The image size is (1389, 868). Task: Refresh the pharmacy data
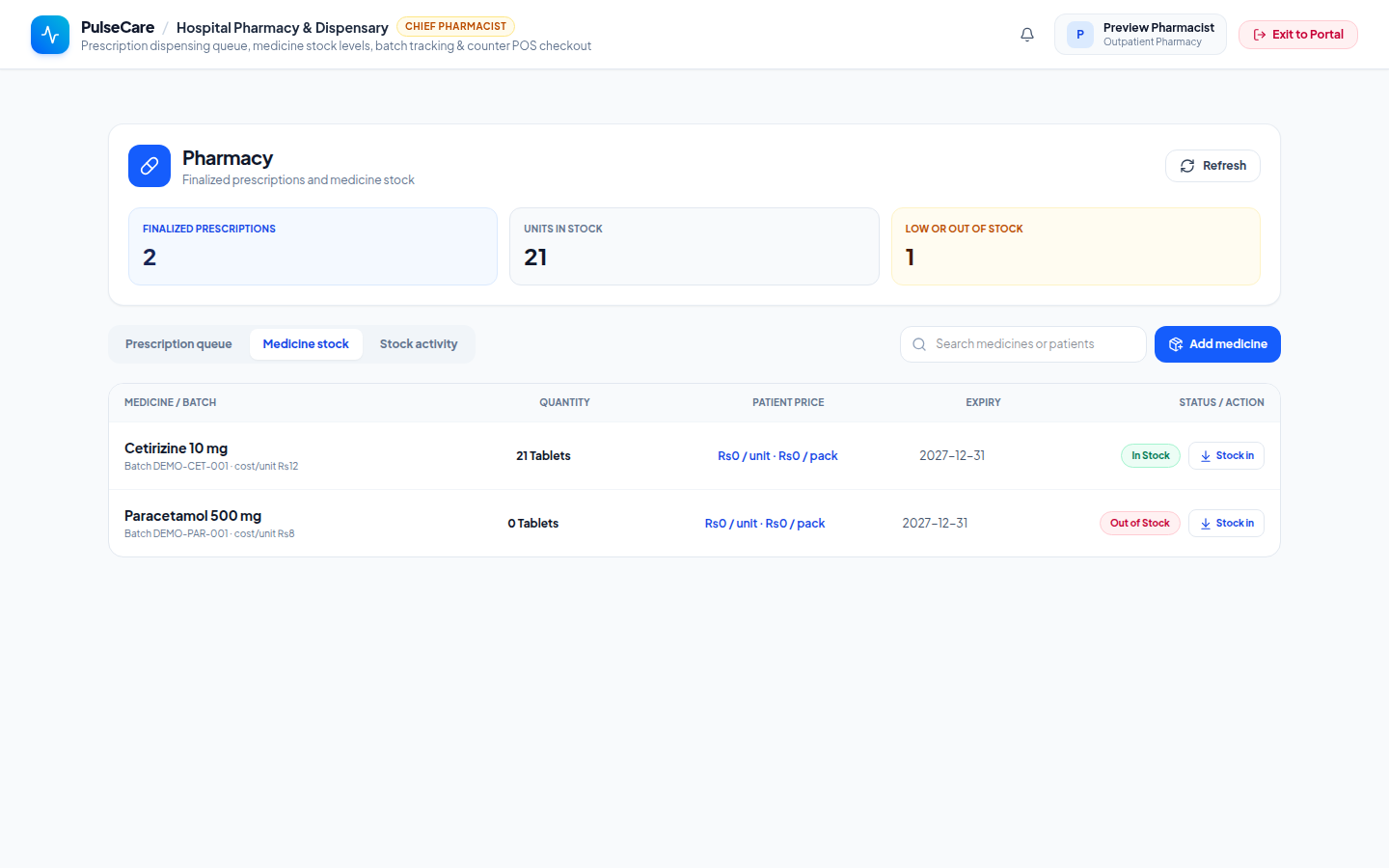[x=1212, y=166]
